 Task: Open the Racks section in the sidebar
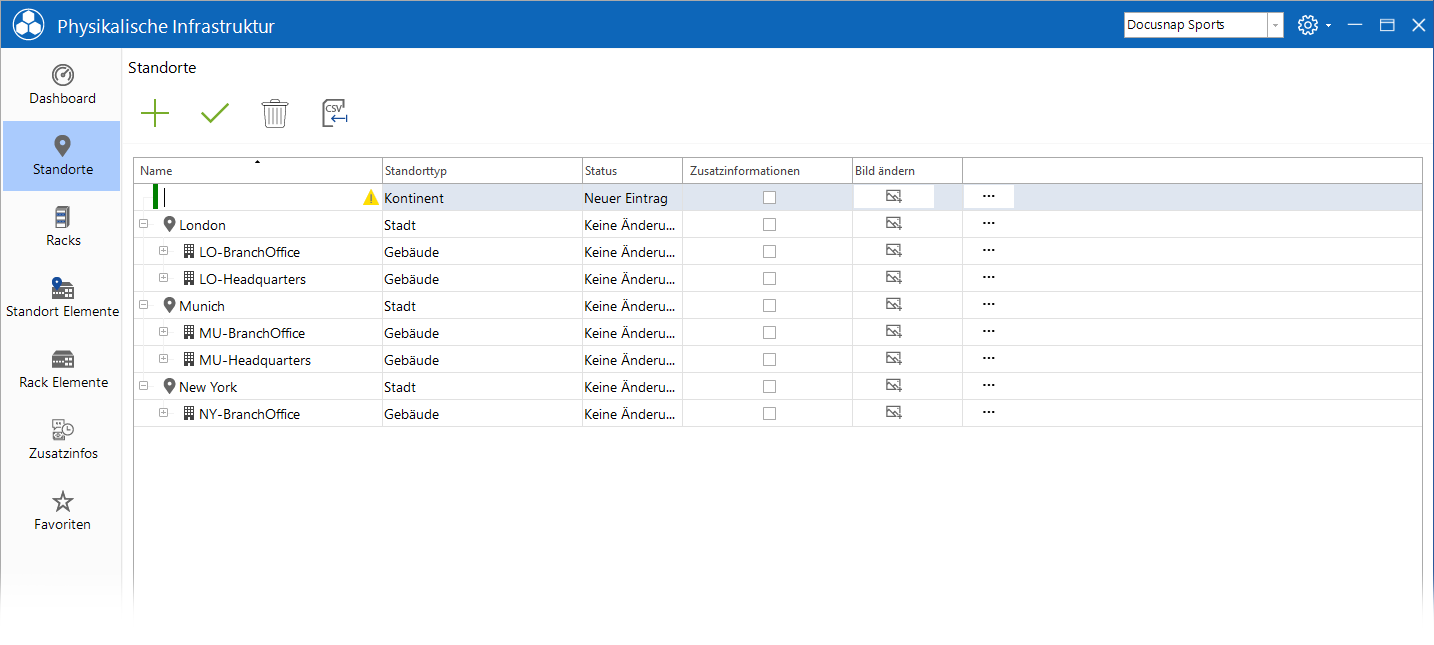[x=62, y=226]
